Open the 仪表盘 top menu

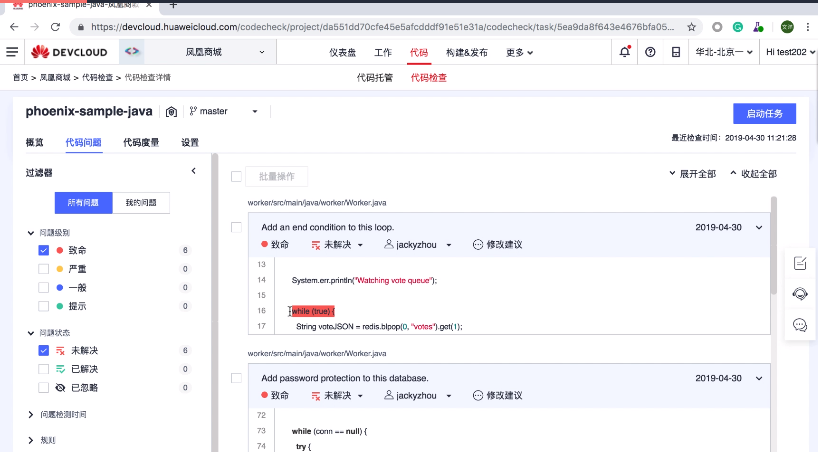[342, 52]
